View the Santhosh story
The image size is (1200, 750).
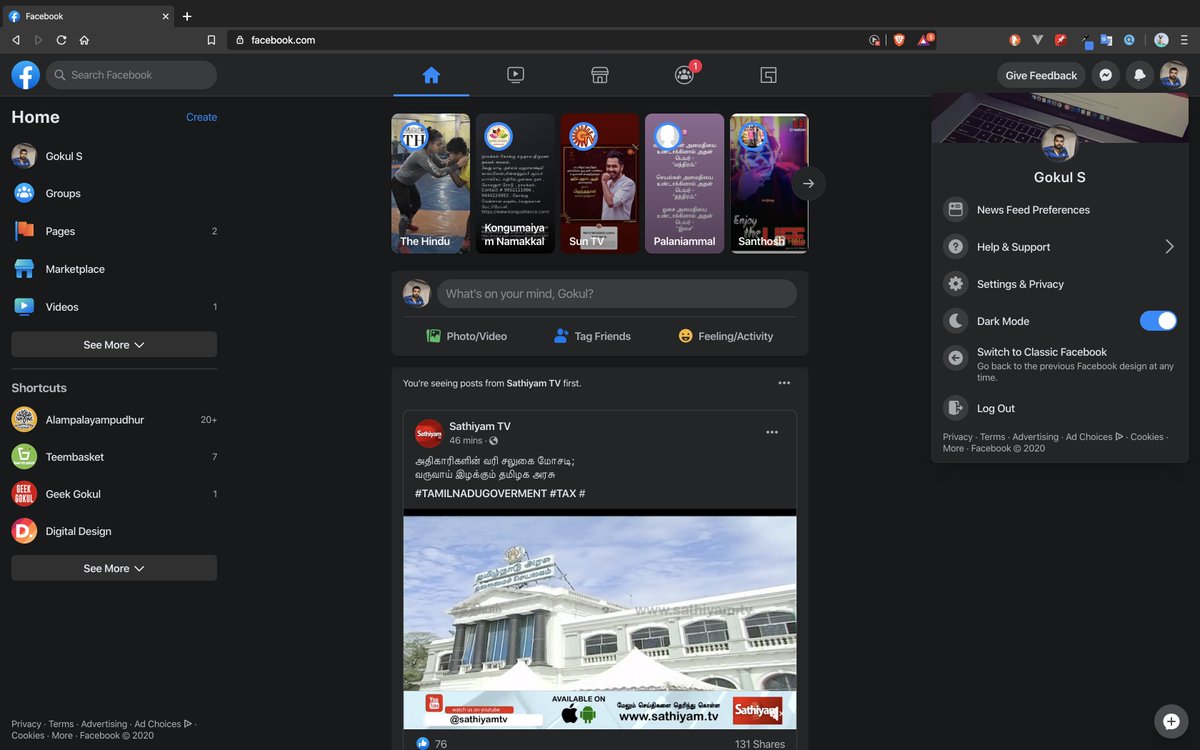pos(769,183)
